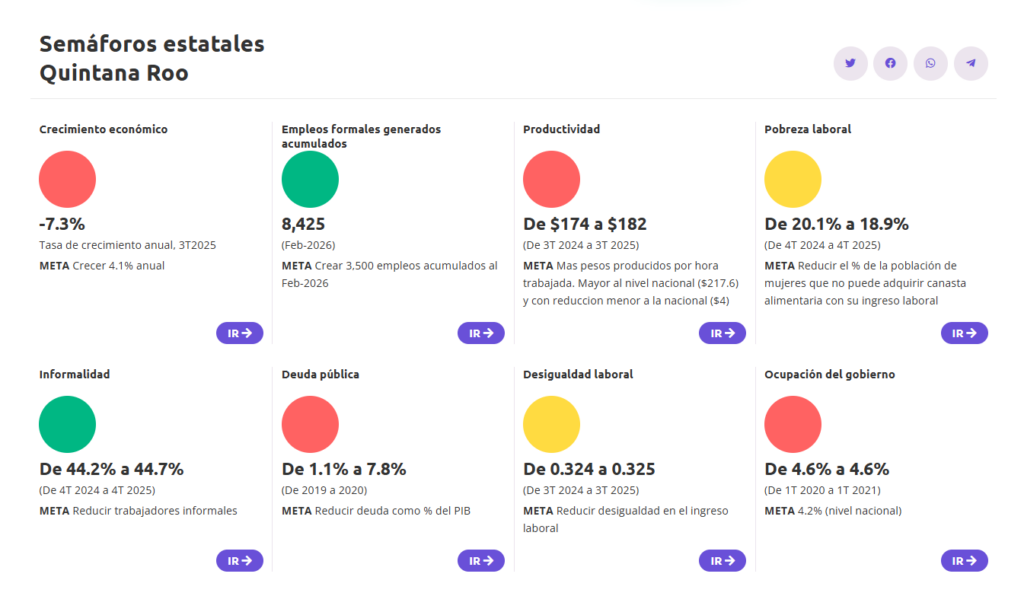The height and width of the screenshot is (612, 1024).
Task: Click red indicator for Deuda pública
Action: click(x=310, y=424)
